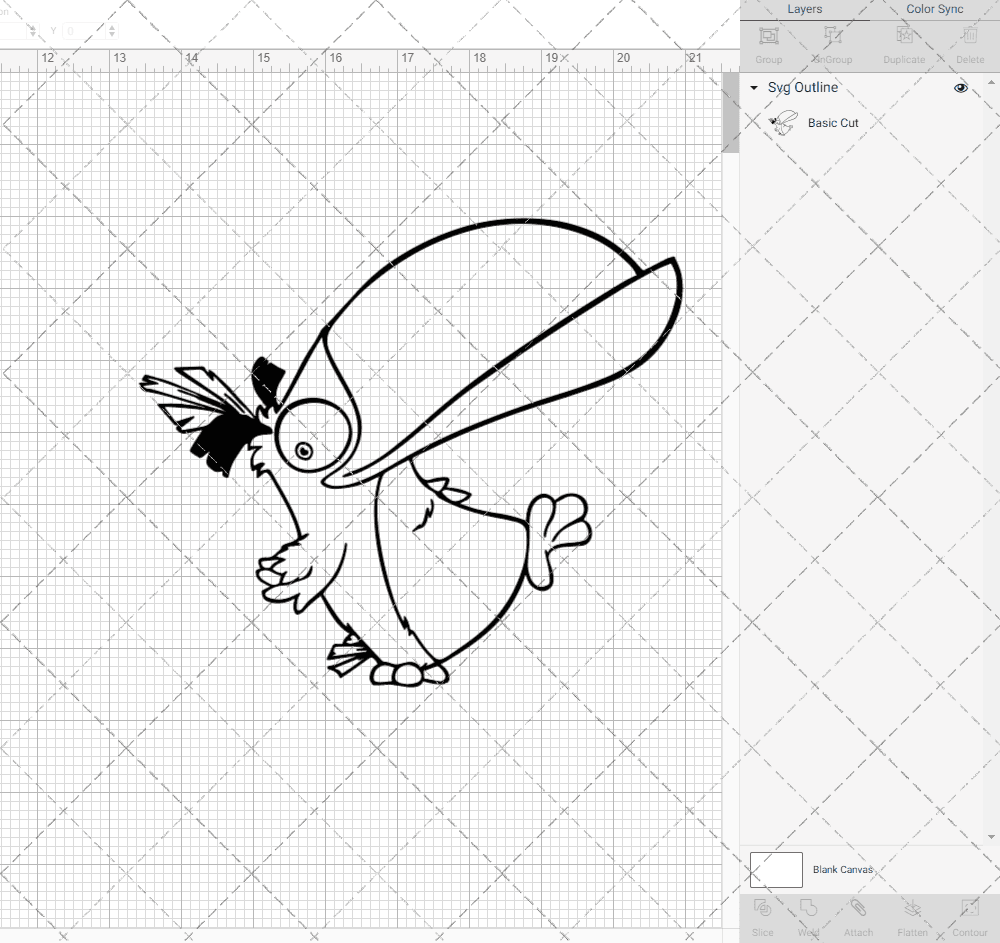This screenshot has height=943, width=1000.
Task: Select the Basic Cut layer
Action: click(x=832, y=122)
